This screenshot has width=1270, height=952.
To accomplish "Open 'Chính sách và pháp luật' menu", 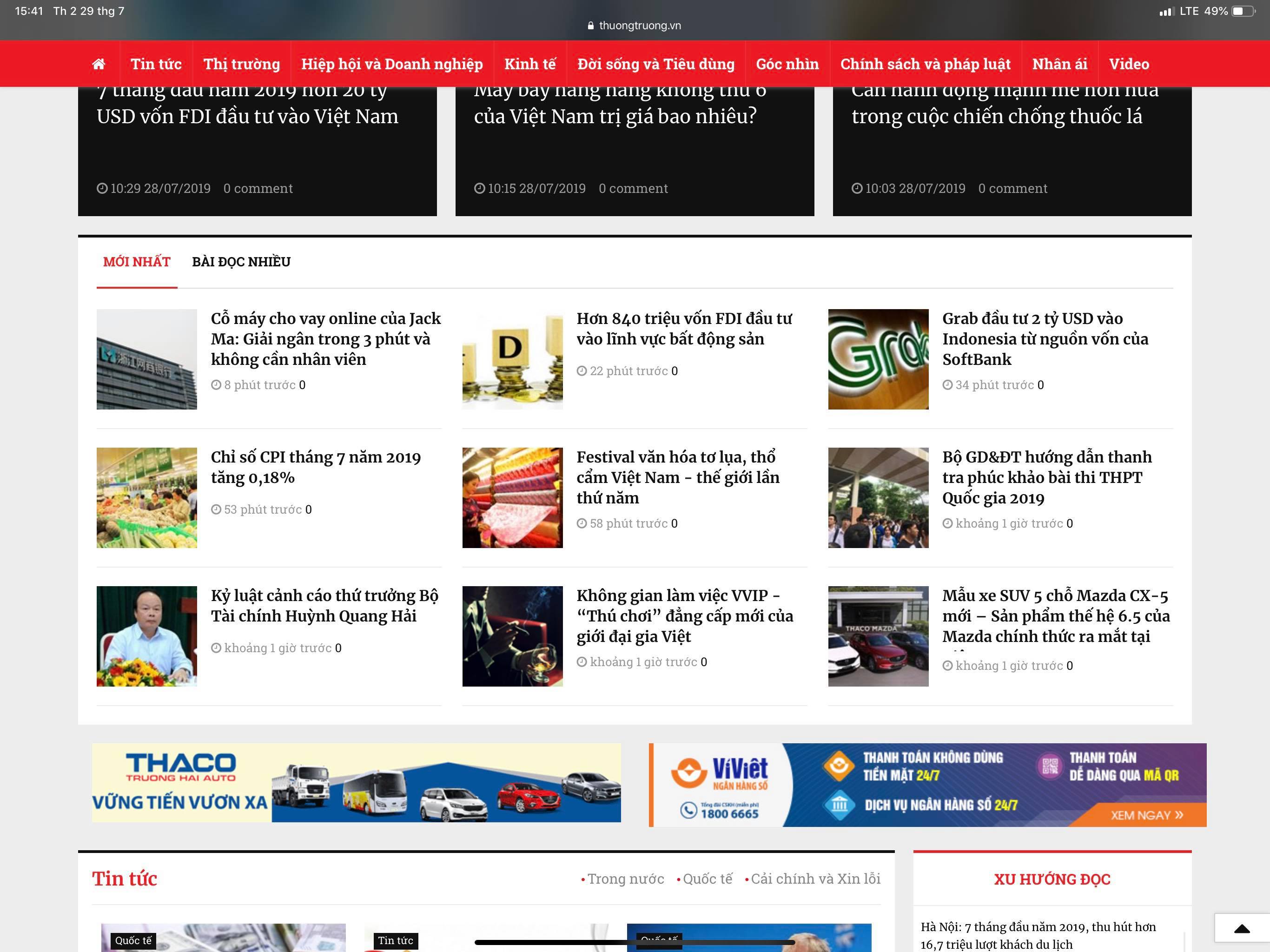I will (925, 64).
